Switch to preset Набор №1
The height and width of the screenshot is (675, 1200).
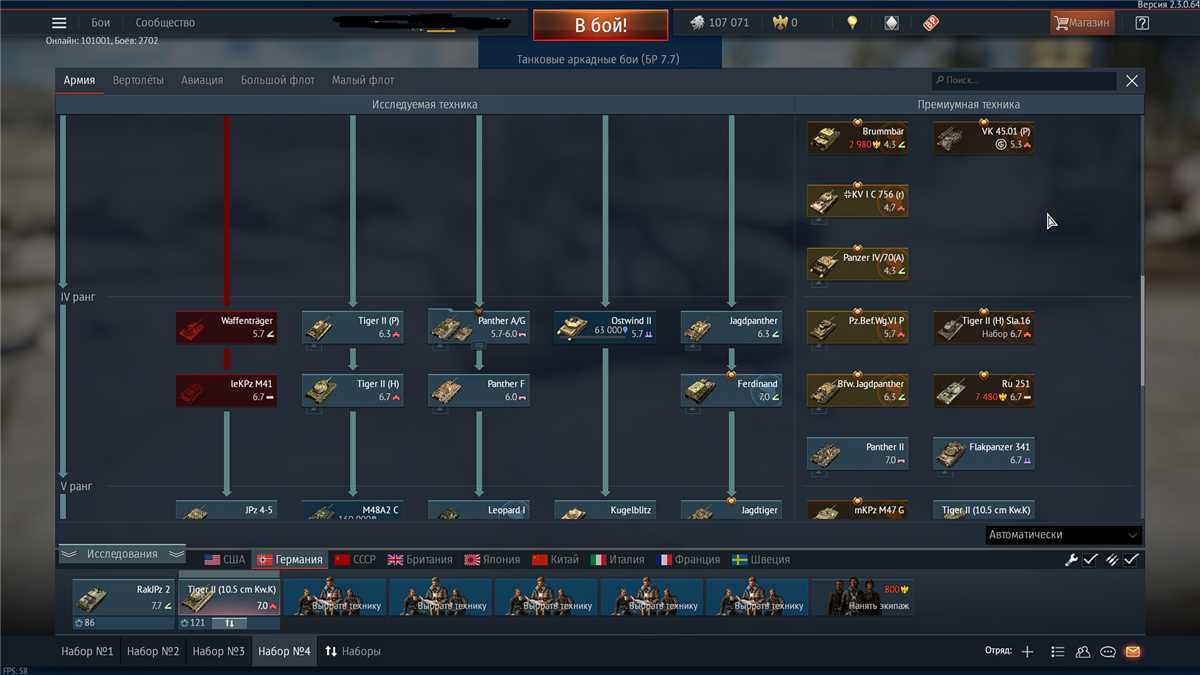point(87,652)
